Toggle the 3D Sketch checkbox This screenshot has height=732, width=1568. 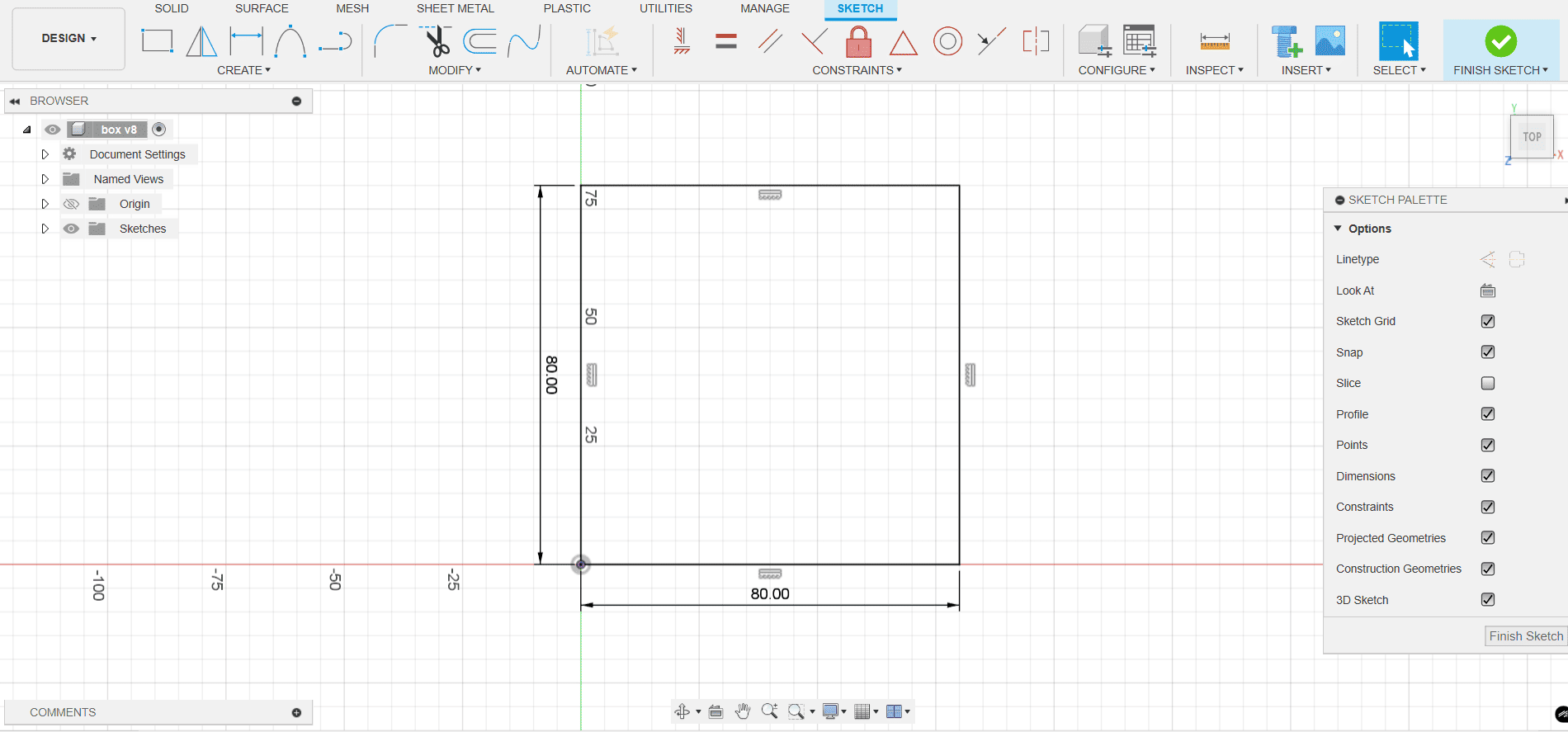[1488, 599]
